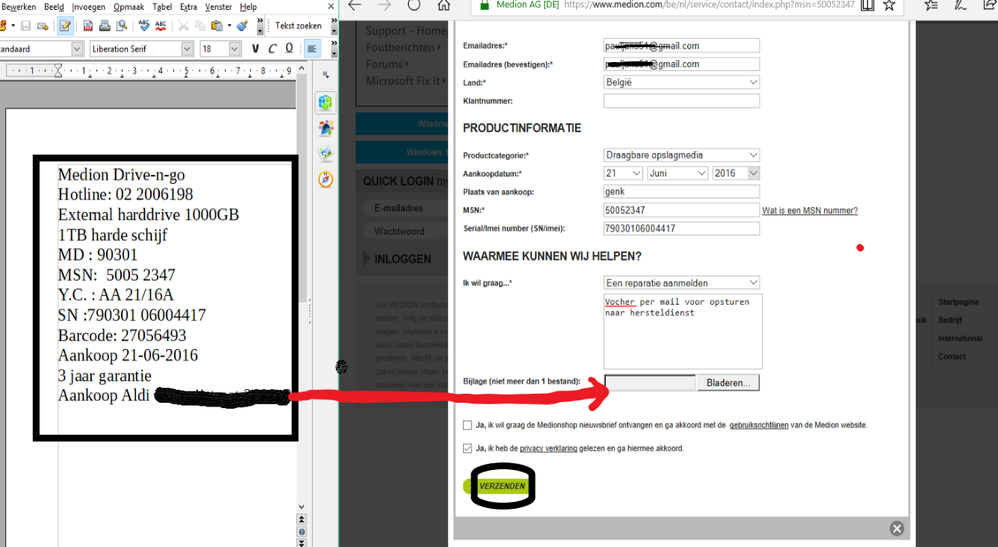998x547 pixels.
Task: Open browser Reading view book icon
Action: click(867, 5)
